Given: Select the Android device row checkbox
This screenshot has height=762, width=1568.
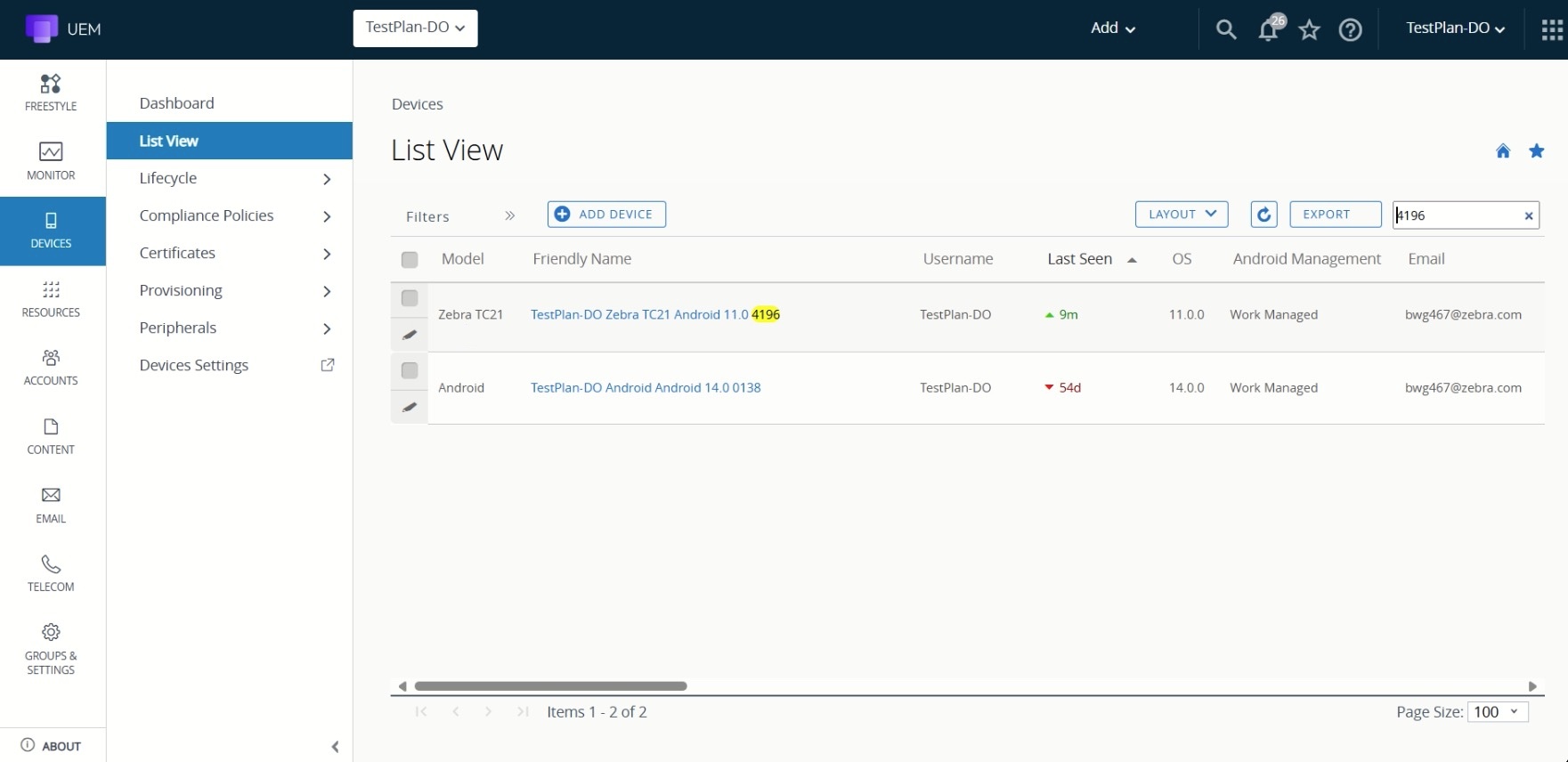Looking at the screenshot, I should tap(410, 370).
